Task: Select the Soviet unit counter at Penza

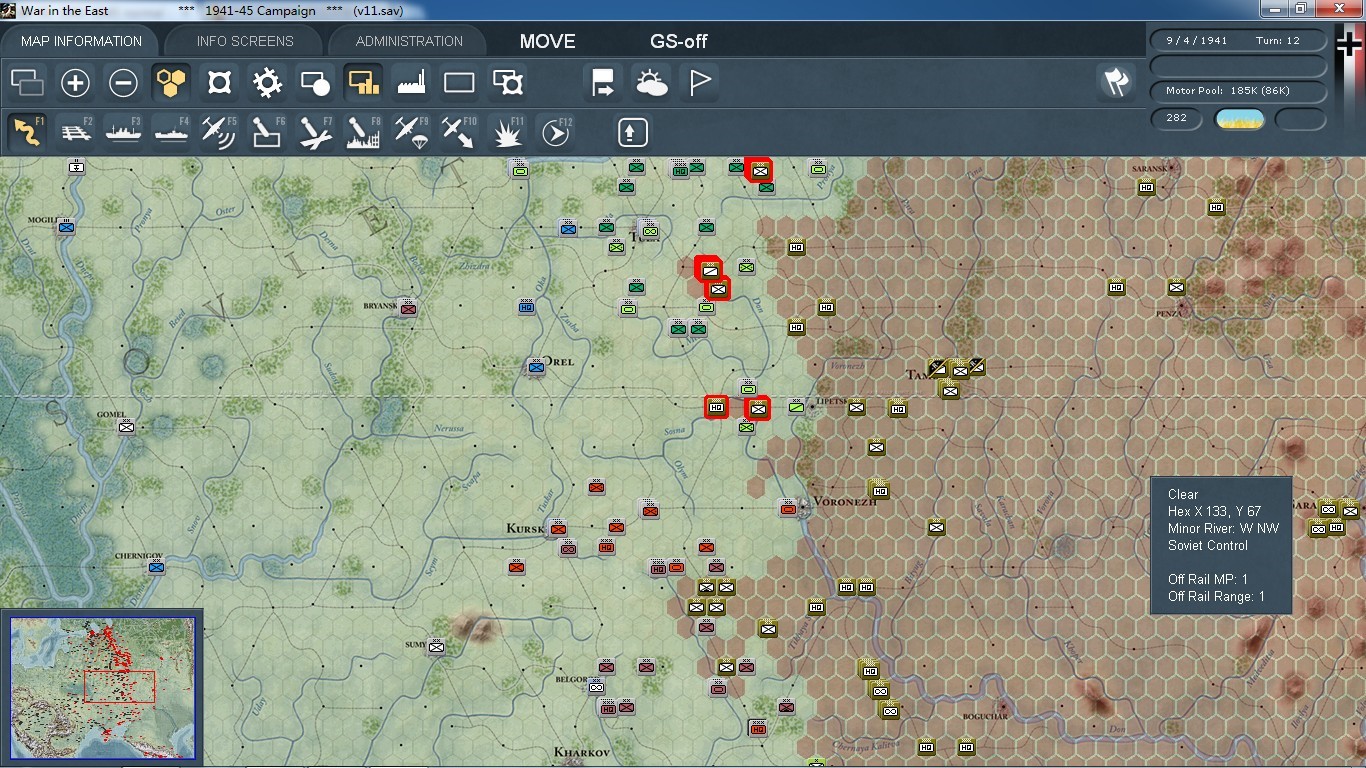Action: tap(1176, 287)
